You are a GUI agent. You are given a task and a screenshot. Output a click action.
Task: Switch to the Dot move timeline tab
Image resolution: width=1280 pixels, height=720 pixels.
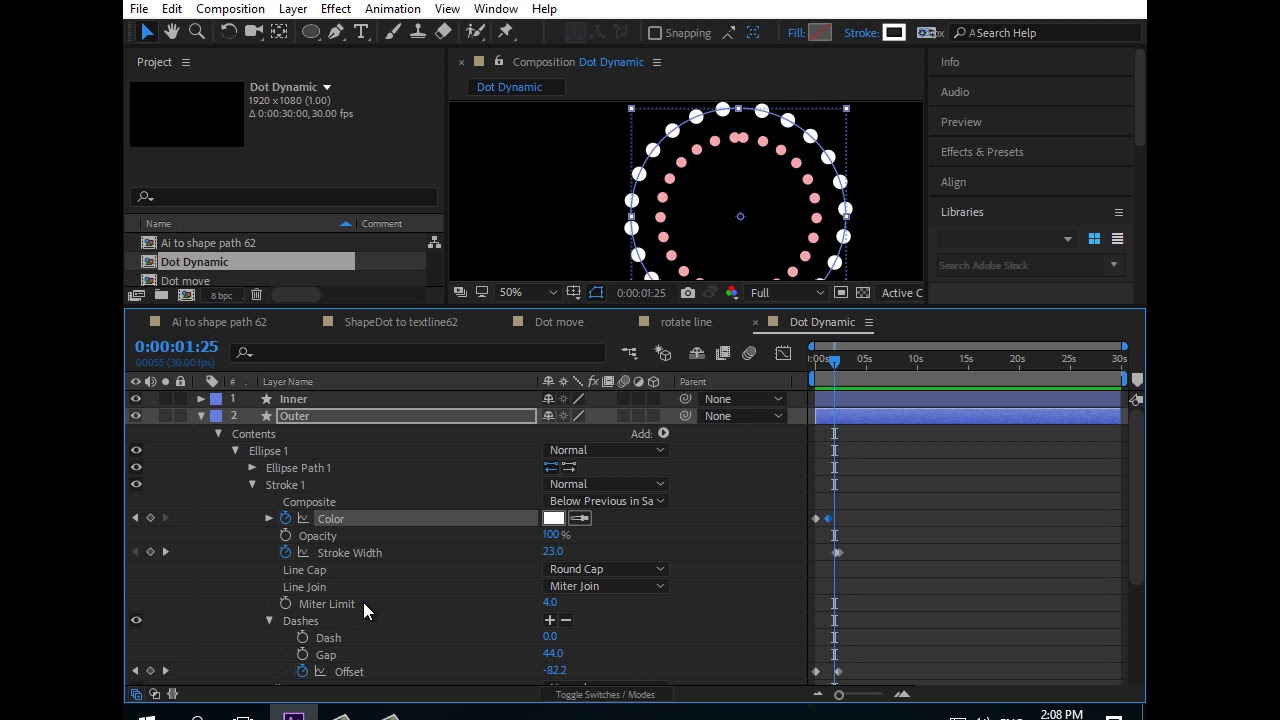[x=559, y=322]
